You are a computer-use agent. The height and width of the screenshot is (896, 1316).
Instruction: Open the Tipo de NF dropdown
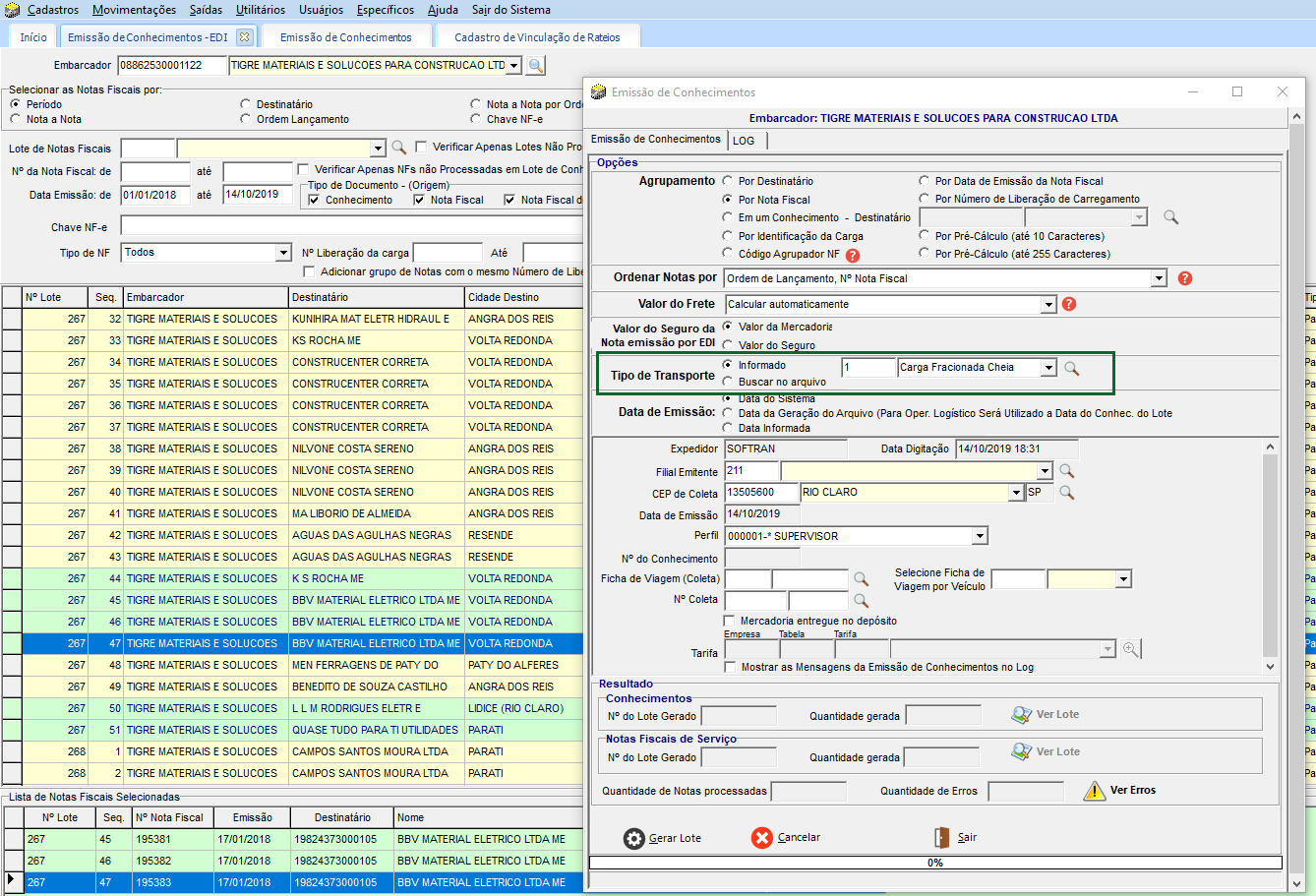[x=283, y=253]
